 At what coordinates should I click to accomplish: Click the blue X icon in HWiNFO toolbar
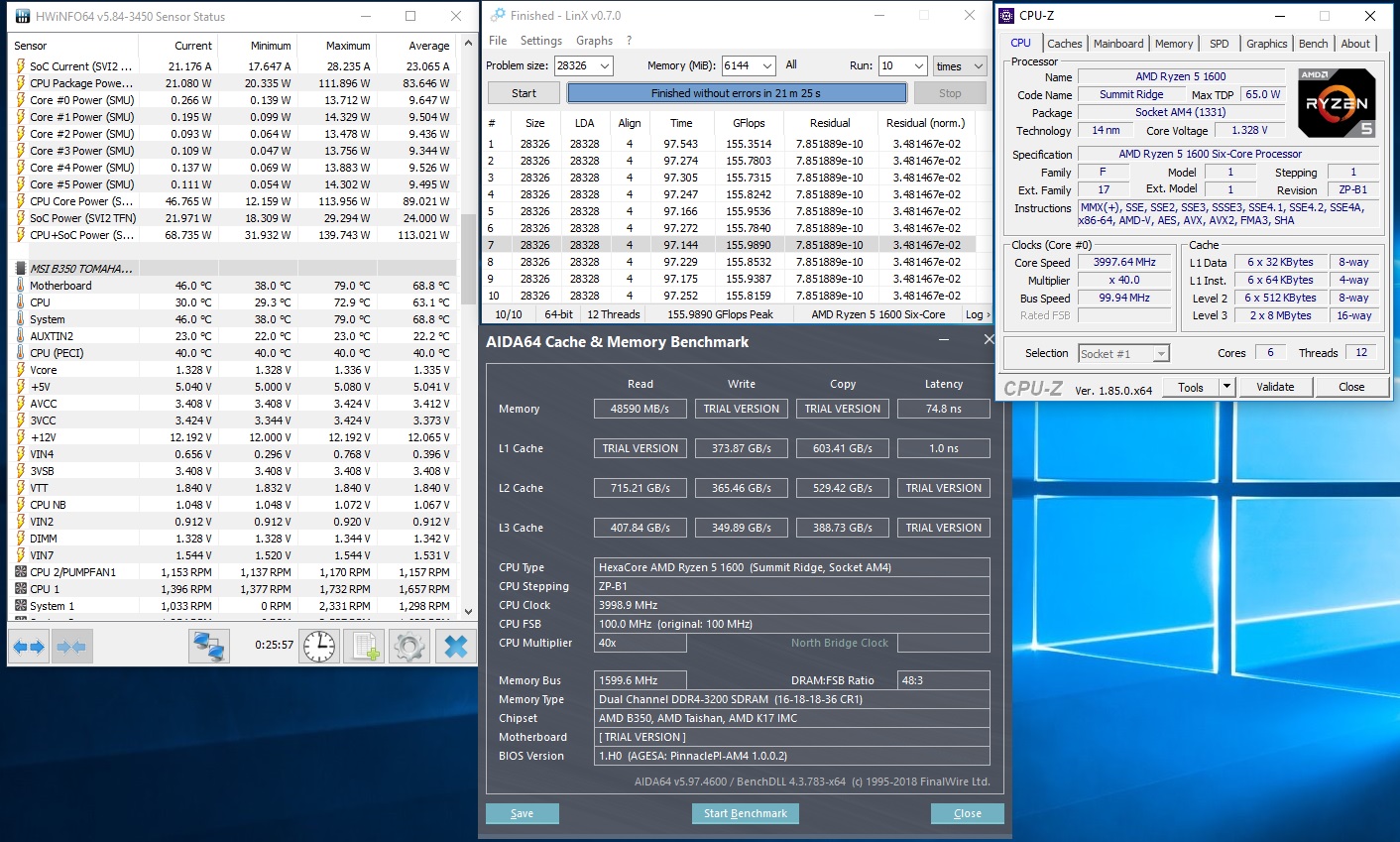click(455, 647)
